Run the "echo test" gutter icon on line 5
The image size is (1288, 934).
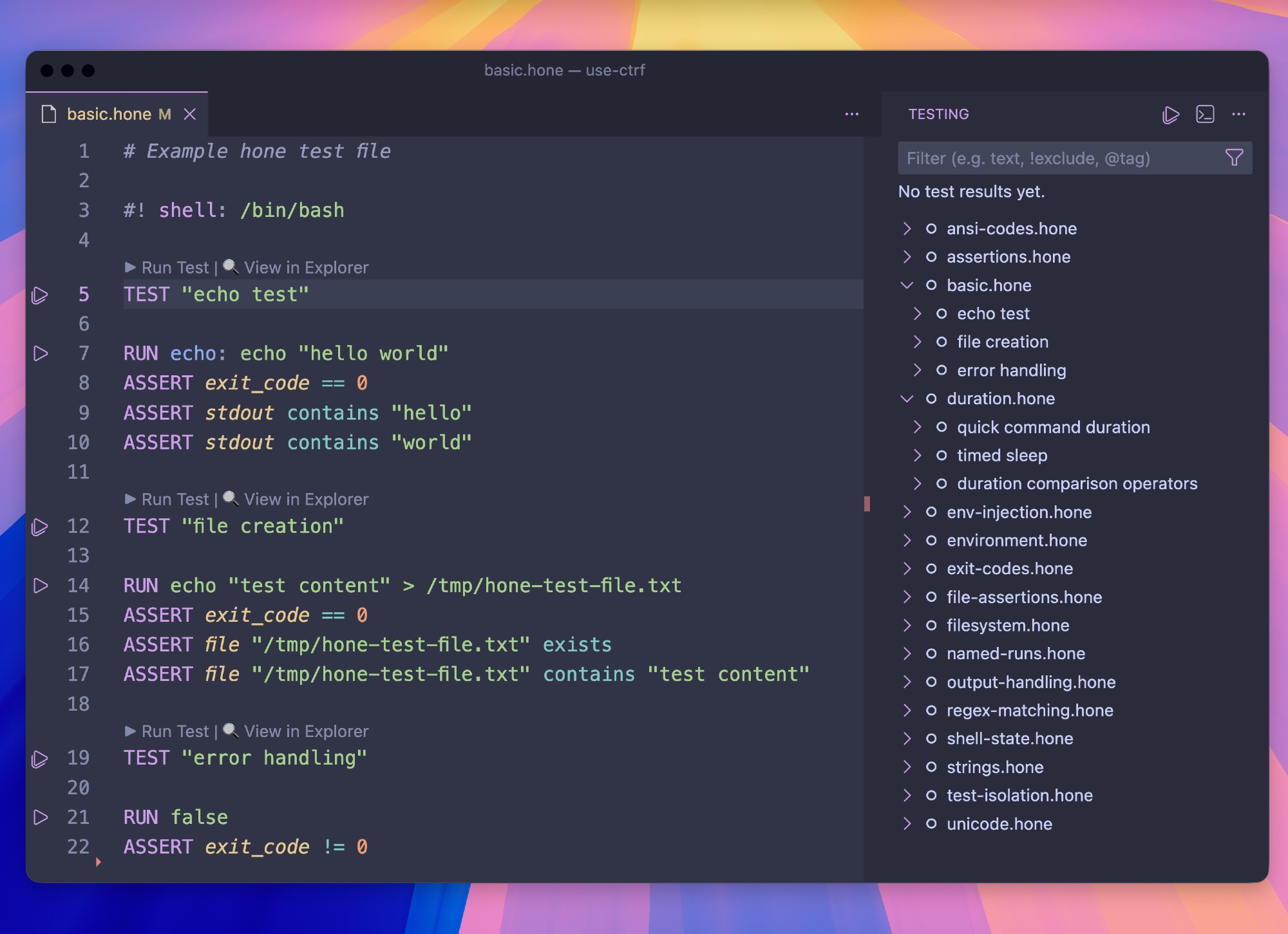[40, 295]
